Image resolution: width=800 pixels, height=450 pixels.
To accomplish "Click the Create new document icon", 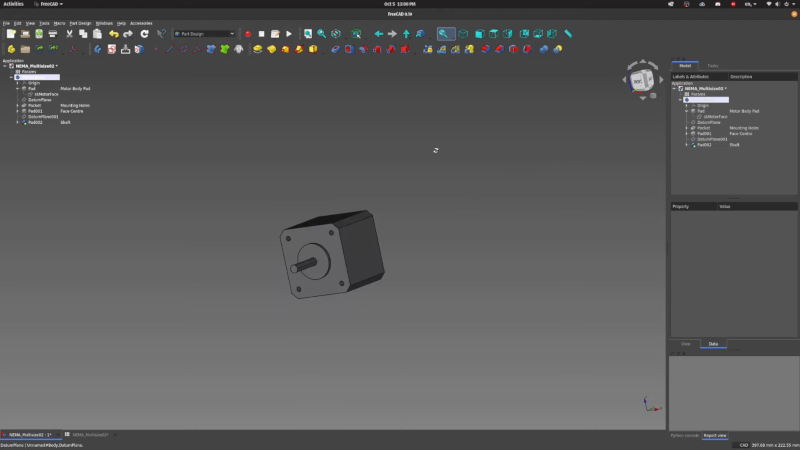I will point(10,33).
